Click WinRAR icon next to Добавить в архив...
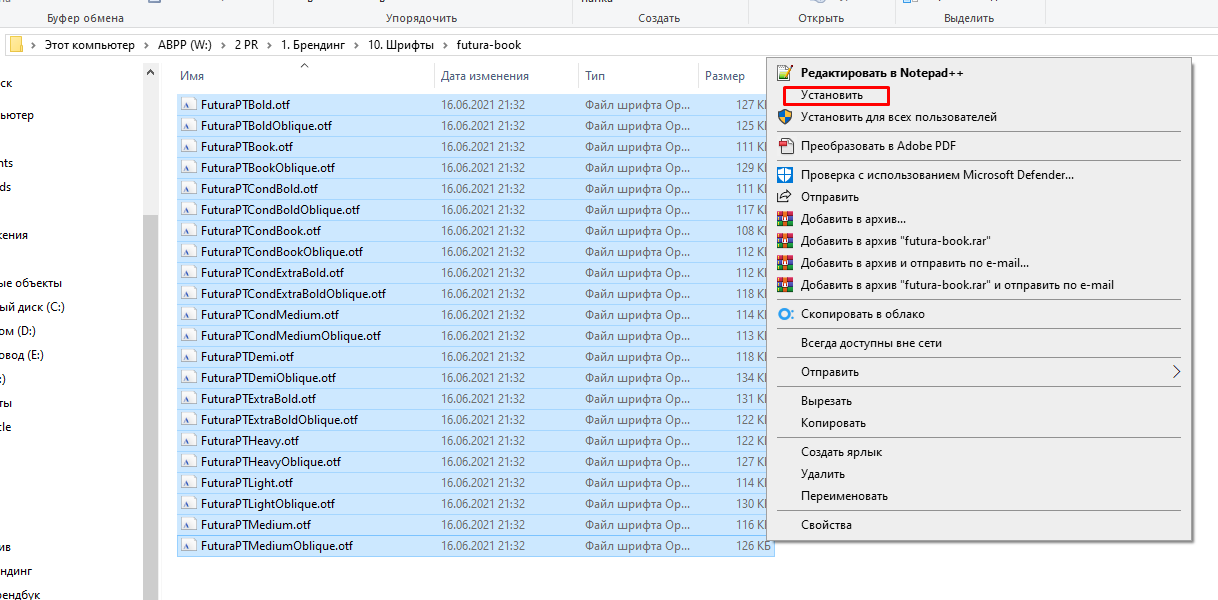 [785, 219]
